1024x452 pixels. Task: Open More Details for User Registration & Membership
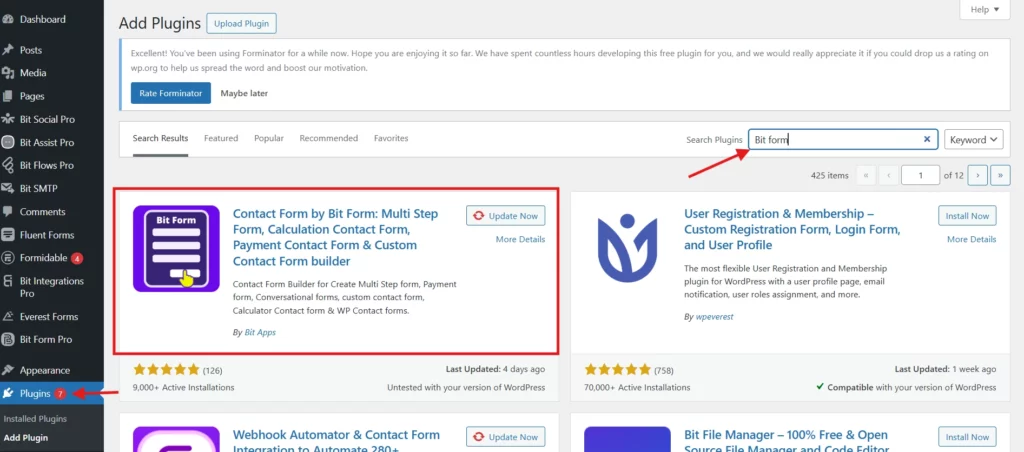[972, 239]
